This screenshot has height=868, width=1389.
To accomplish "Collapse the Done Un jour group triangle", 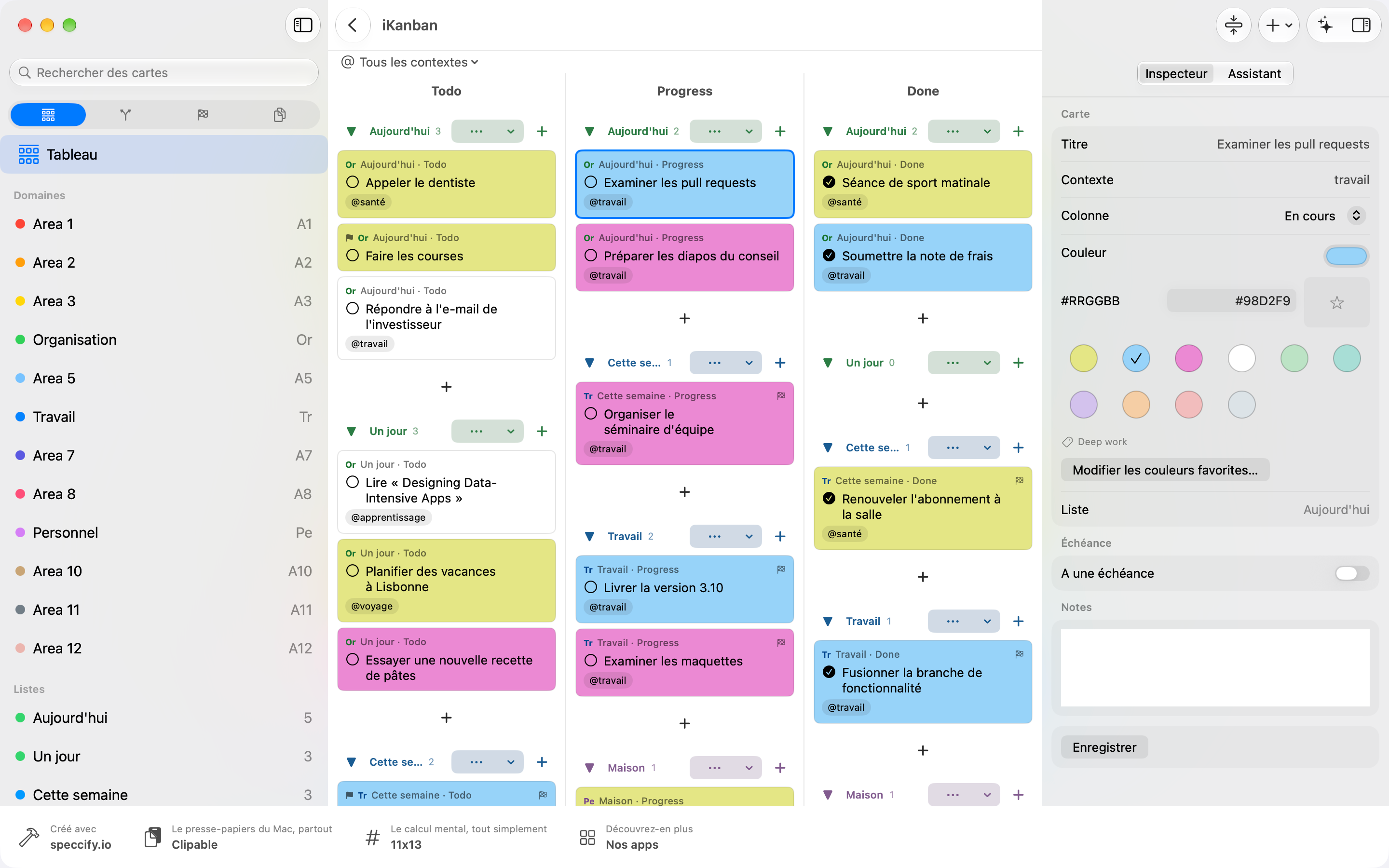I will [828, 363].
